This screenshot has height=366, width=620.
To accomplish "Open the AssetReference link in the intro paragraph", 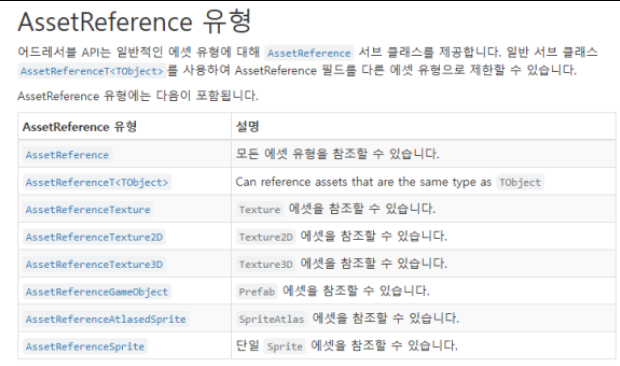I will pos(309,53).
